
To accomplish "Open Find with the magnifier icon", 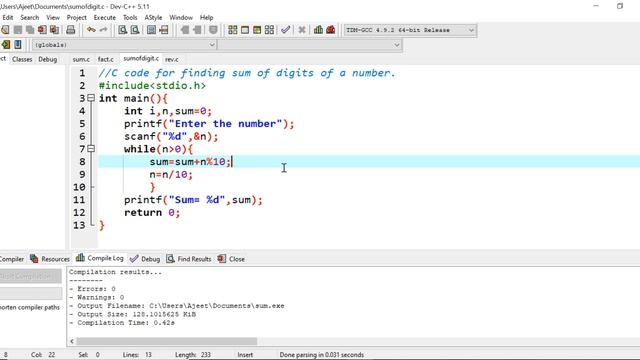I will click(x=122, y=30).
